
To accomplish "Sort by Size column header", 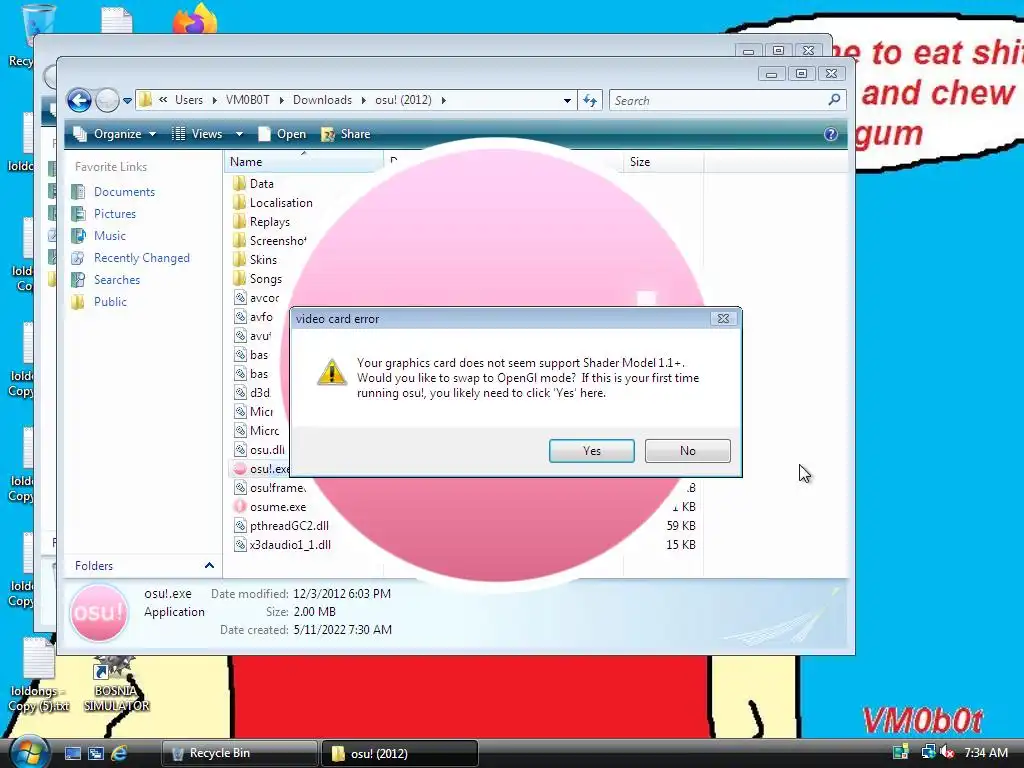I will pyautogui.click(x=663, y=161).
